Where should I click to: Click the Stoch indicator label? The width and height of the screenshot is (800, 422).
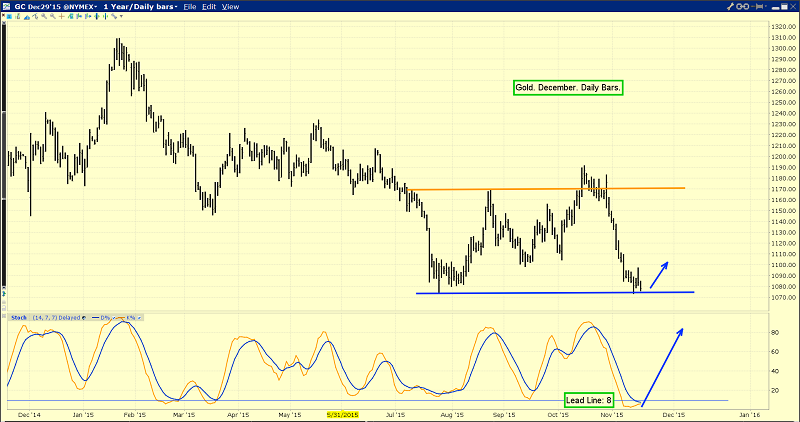[x=17, y=316]
